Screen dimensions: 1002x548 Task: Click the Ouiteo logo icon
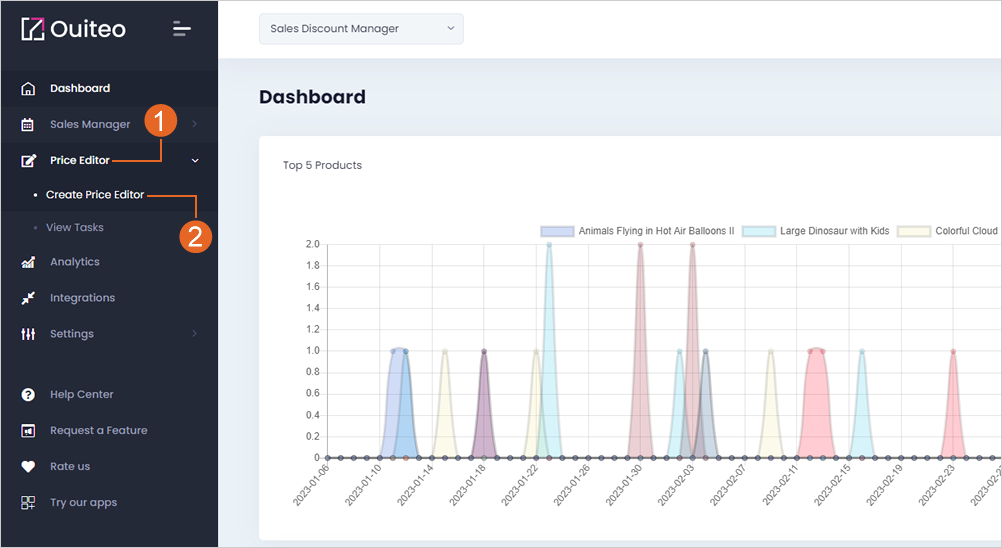point(33,29)
